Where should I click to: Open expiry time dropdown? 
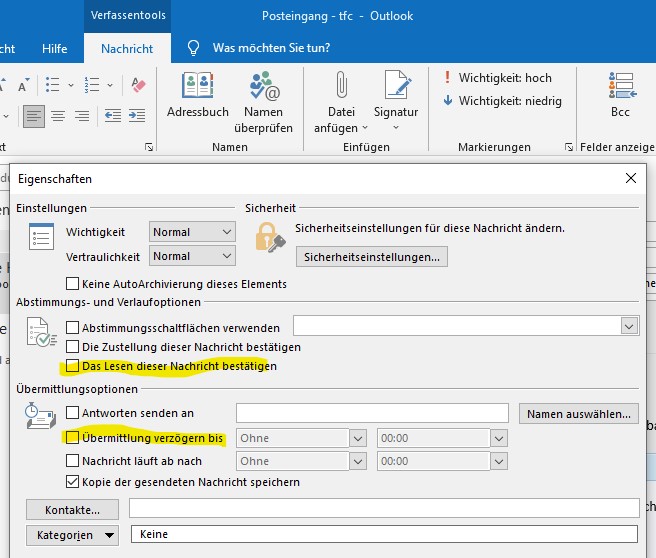coord(499,461)
